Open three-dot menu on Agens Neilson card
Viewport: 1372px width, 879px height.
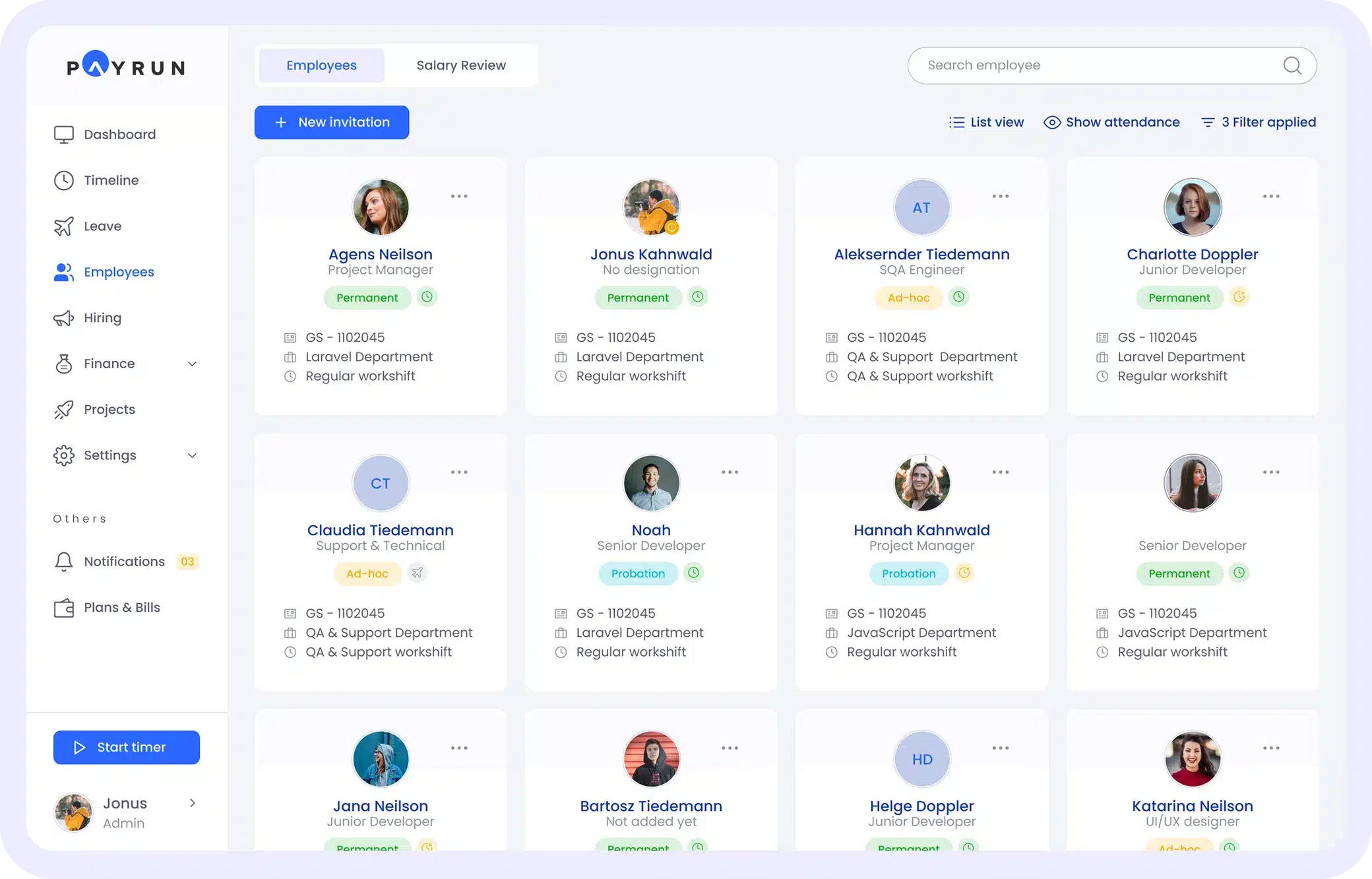pos(459,197)
